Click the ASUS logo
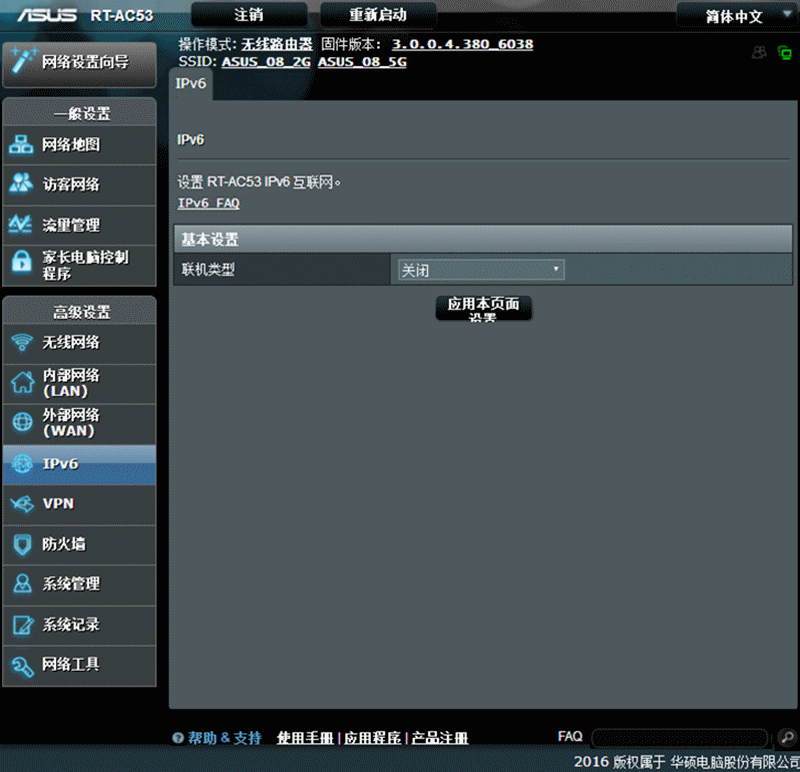The height and width of the screenshot is (772, 800). (x=47, y=15)
